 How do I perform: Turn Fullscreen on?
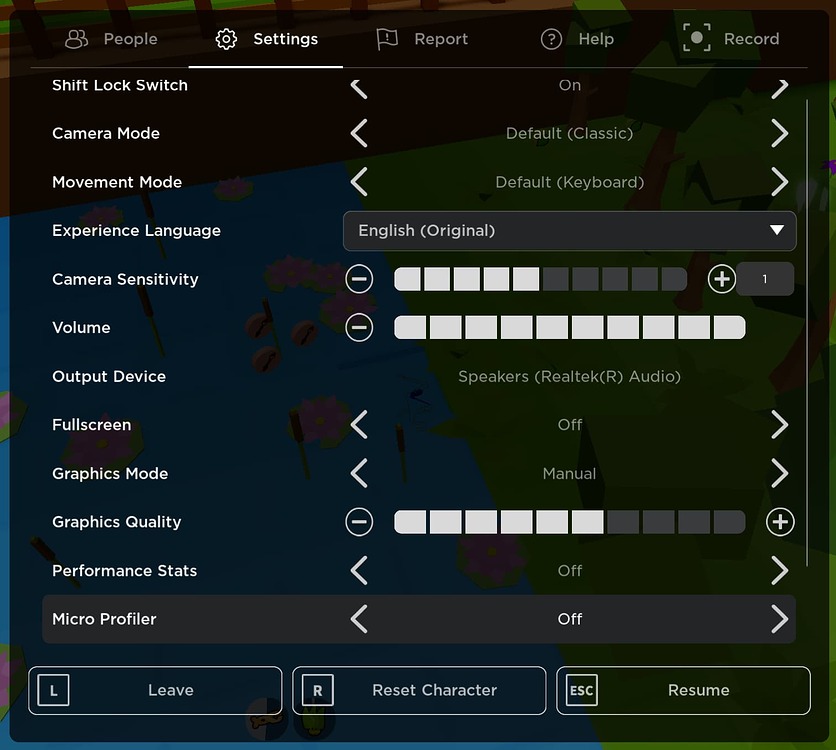[780, 424]
